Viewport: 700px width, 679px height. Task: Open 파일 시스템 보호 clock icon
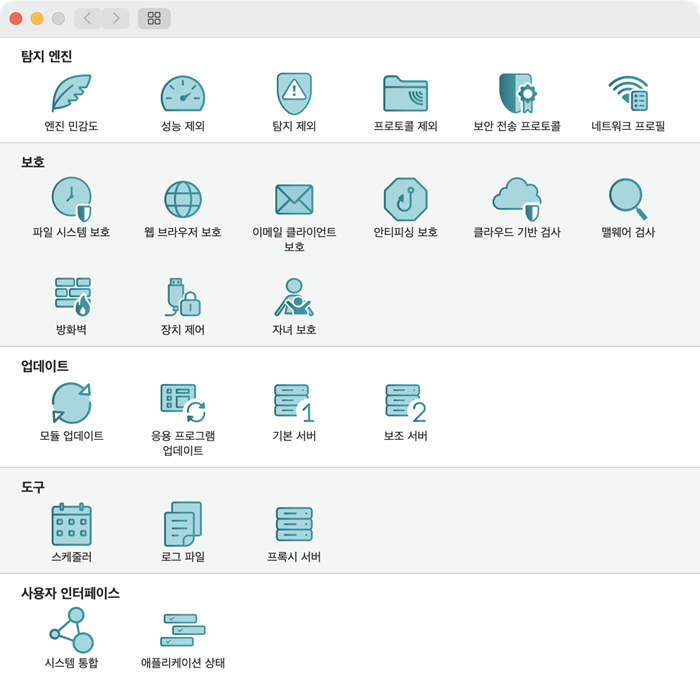[71, 199]
